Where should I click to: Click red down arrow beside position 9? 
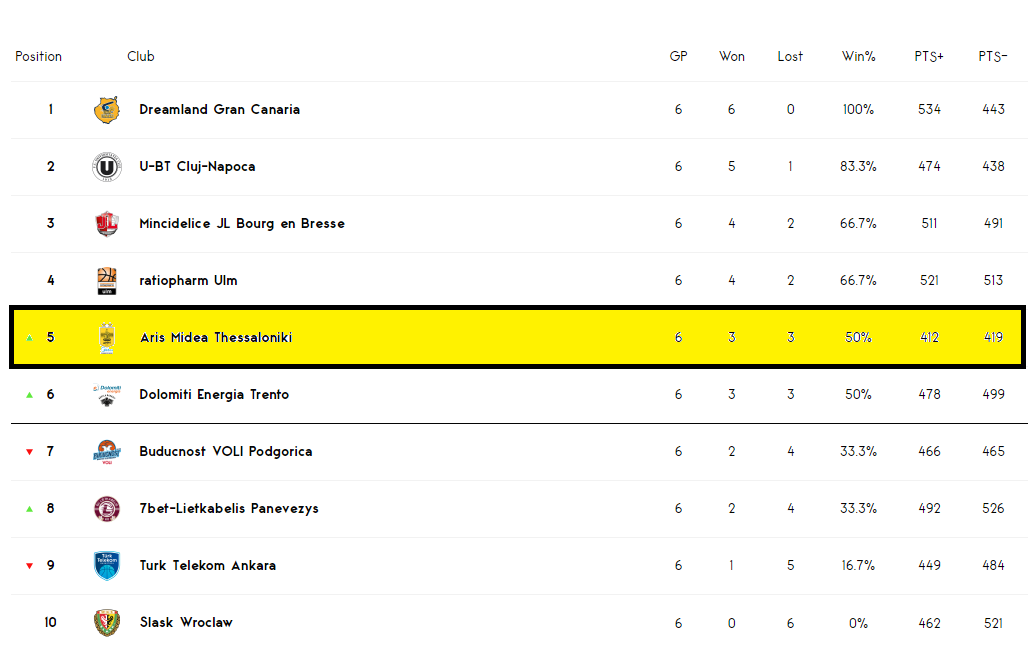29,566
